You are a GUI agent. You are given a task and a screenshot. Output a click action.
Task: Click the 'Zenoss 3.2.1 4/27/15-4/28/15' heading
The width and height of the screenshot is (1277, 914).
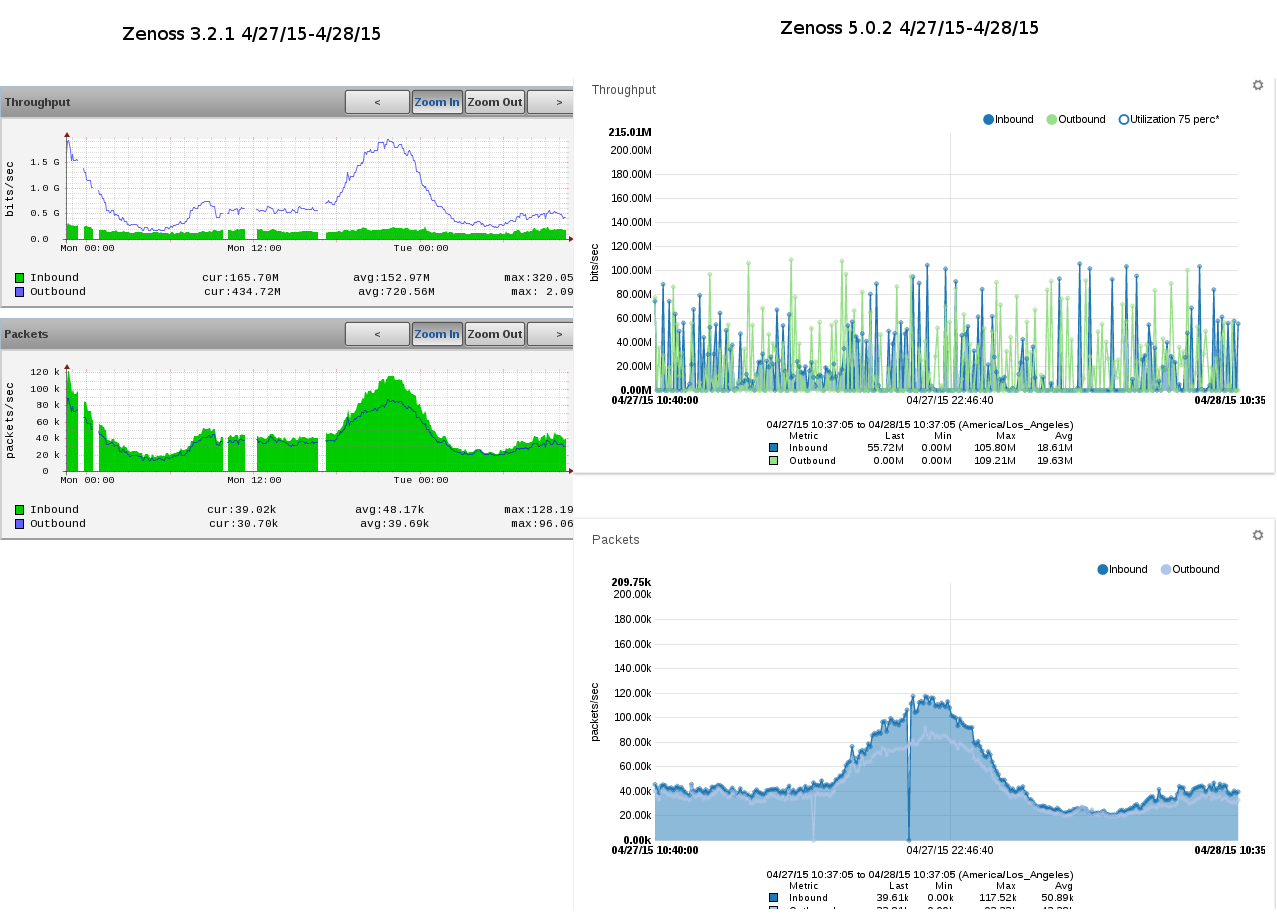251,34
